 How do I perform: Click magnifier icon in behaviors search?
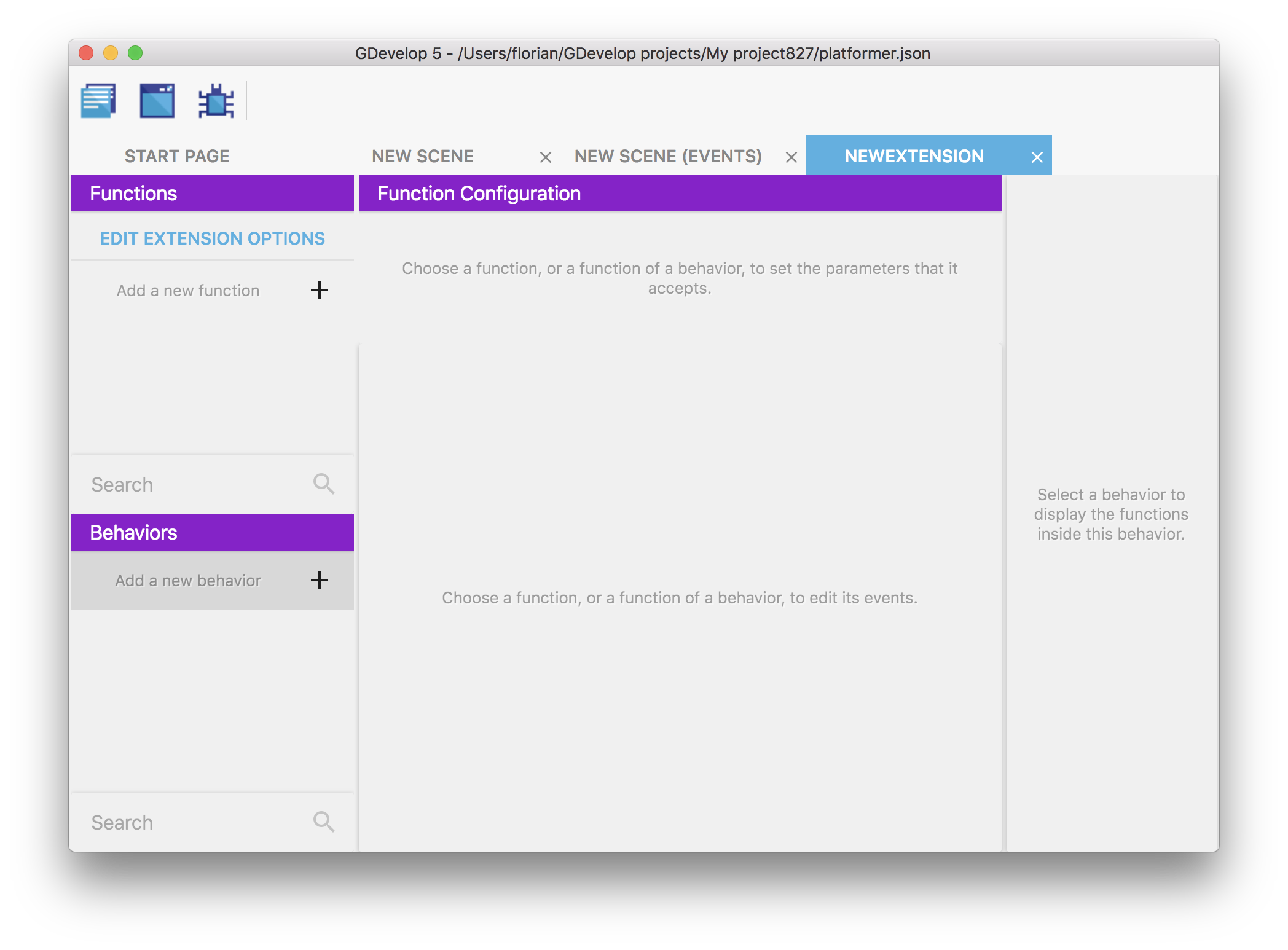pyautogui.click(x=324, y=822)
